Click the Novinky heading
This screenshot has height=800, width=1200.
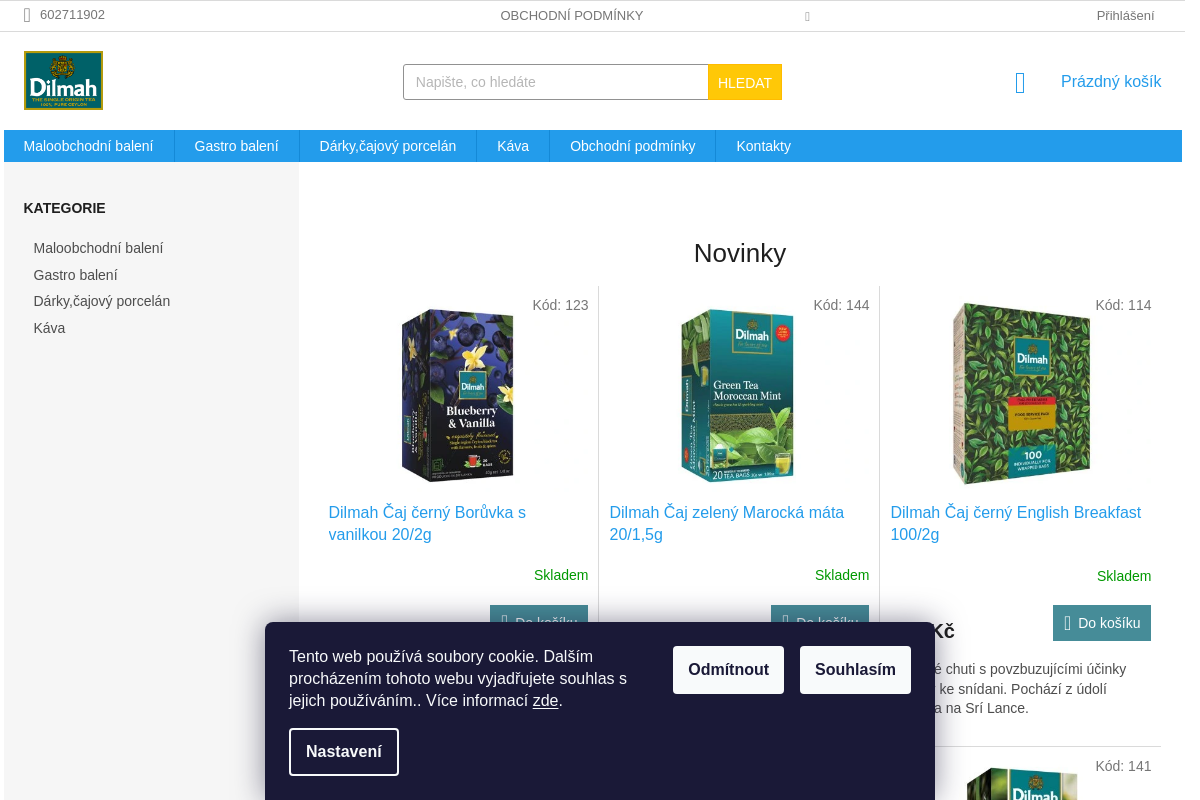[740, 253]
